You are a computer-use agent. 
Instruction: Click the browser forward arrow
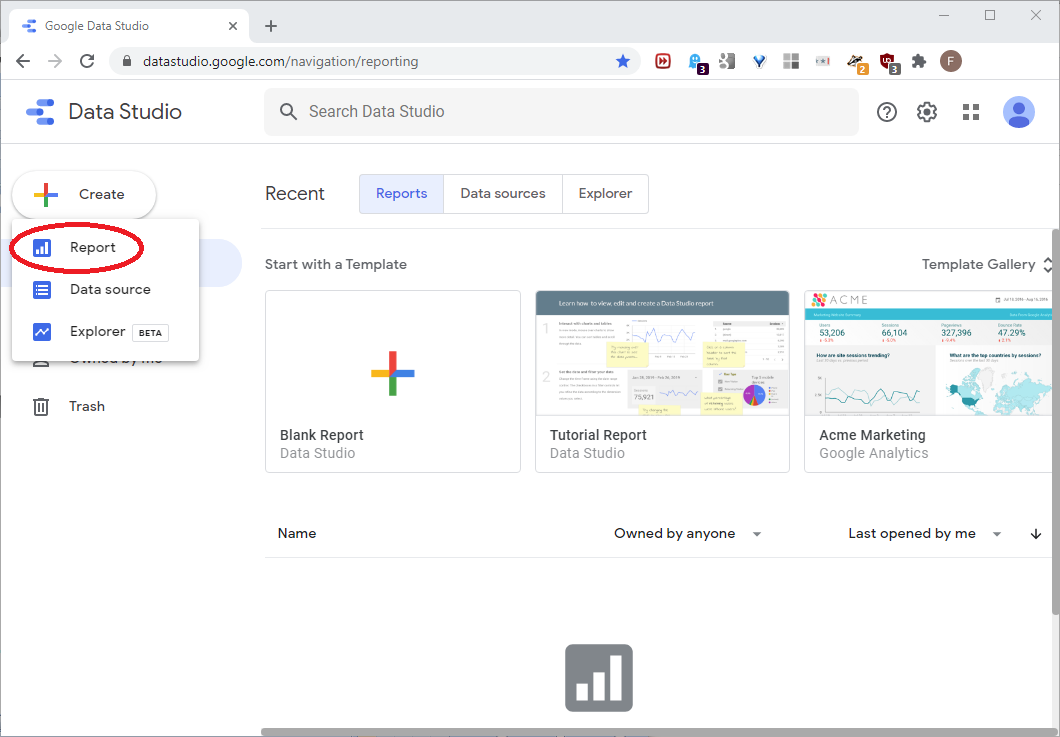[55, 62]
